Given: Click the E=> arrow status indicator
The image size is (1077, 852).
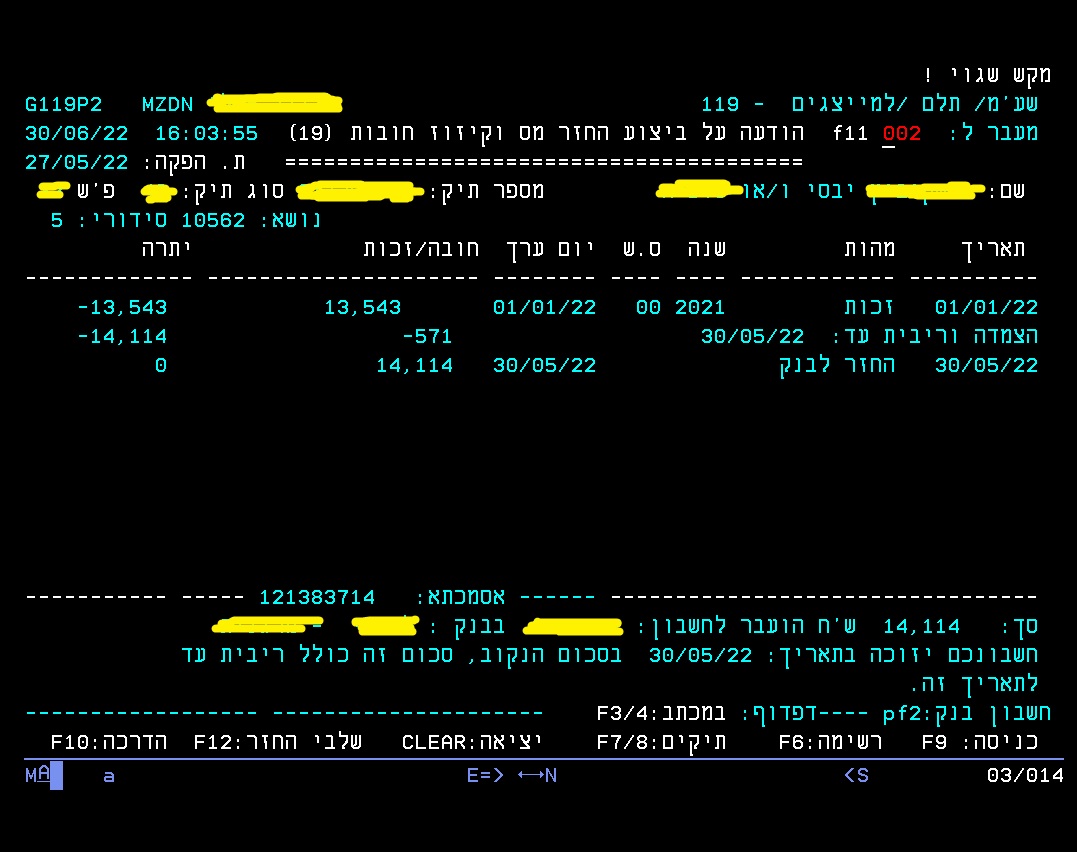Looking at the screenshot, I should click(x=485, y=775).
